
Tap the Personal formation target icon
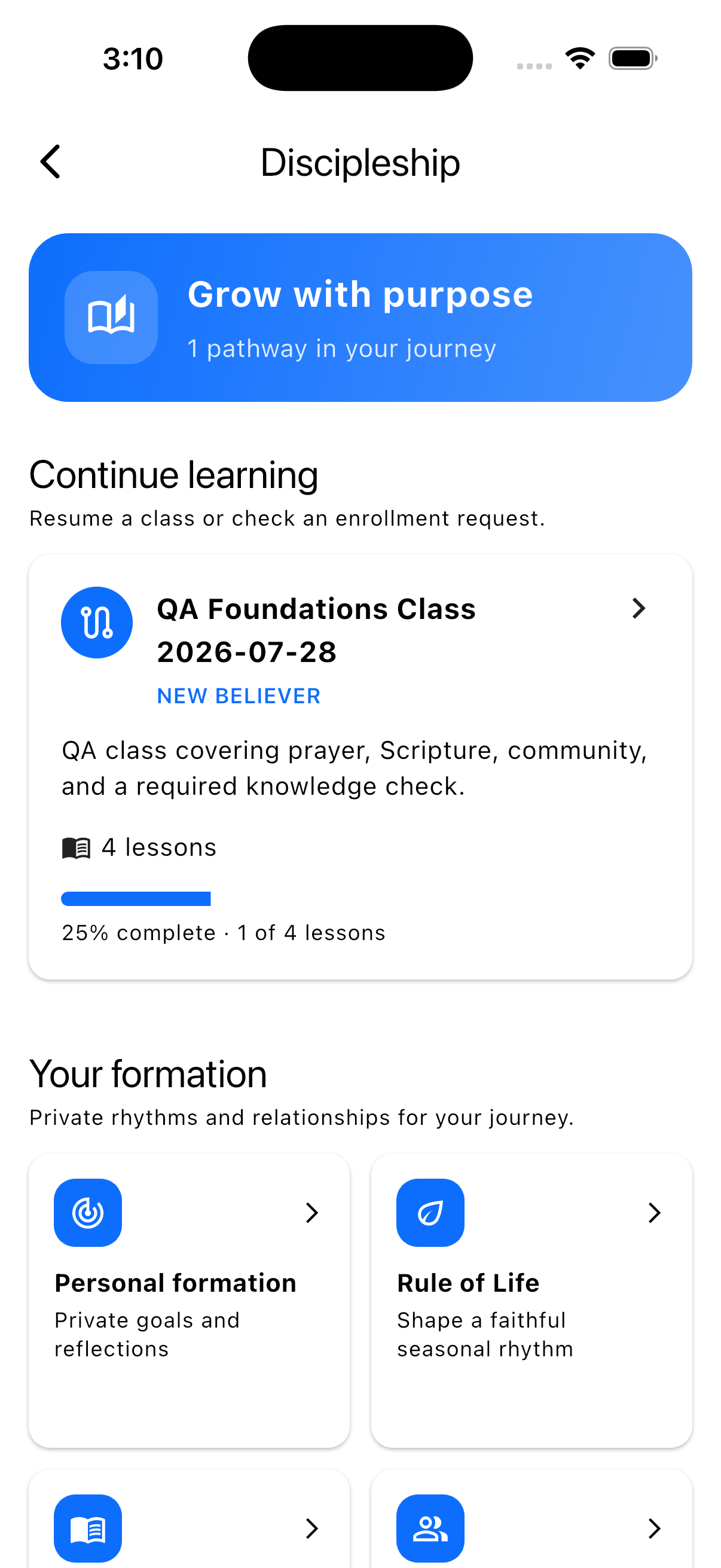point(88,1213)
